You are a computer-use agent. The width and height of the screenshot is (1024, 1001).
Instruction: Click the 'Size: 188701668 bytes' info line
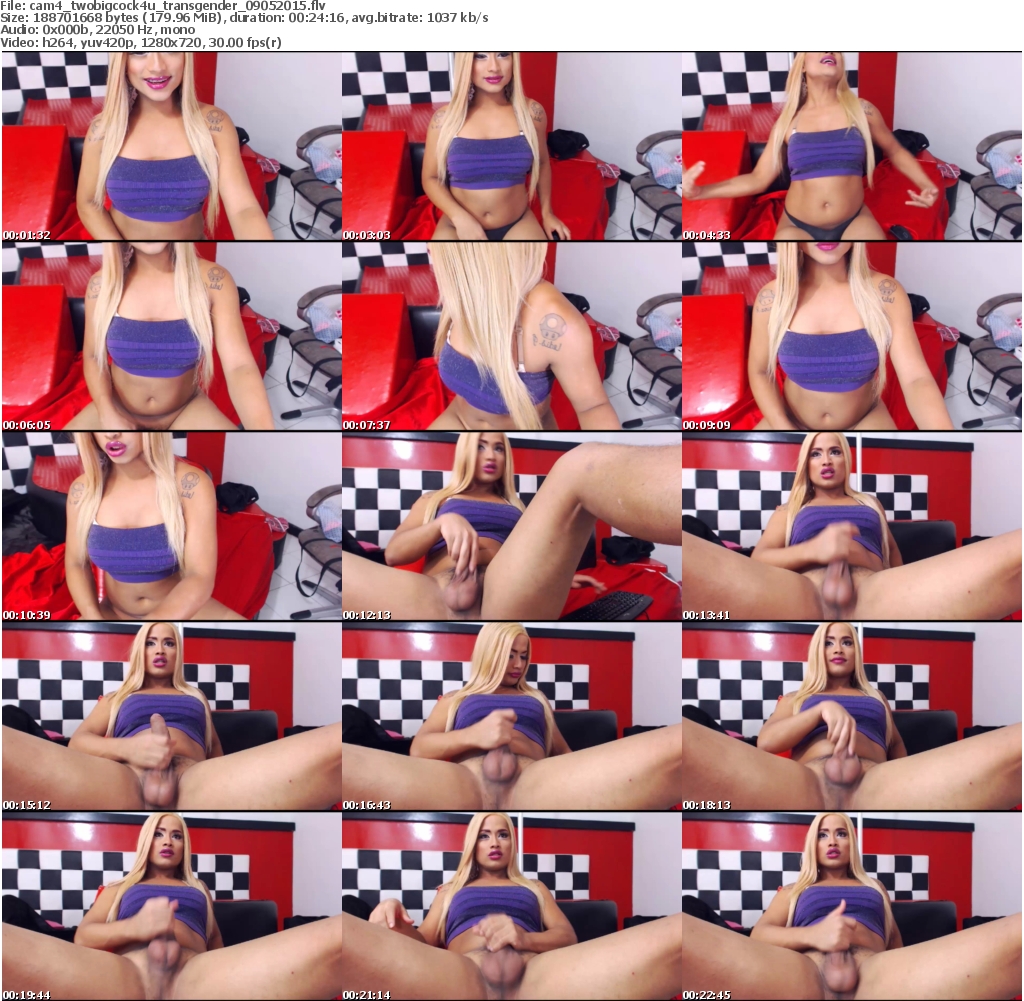point(244,18)
